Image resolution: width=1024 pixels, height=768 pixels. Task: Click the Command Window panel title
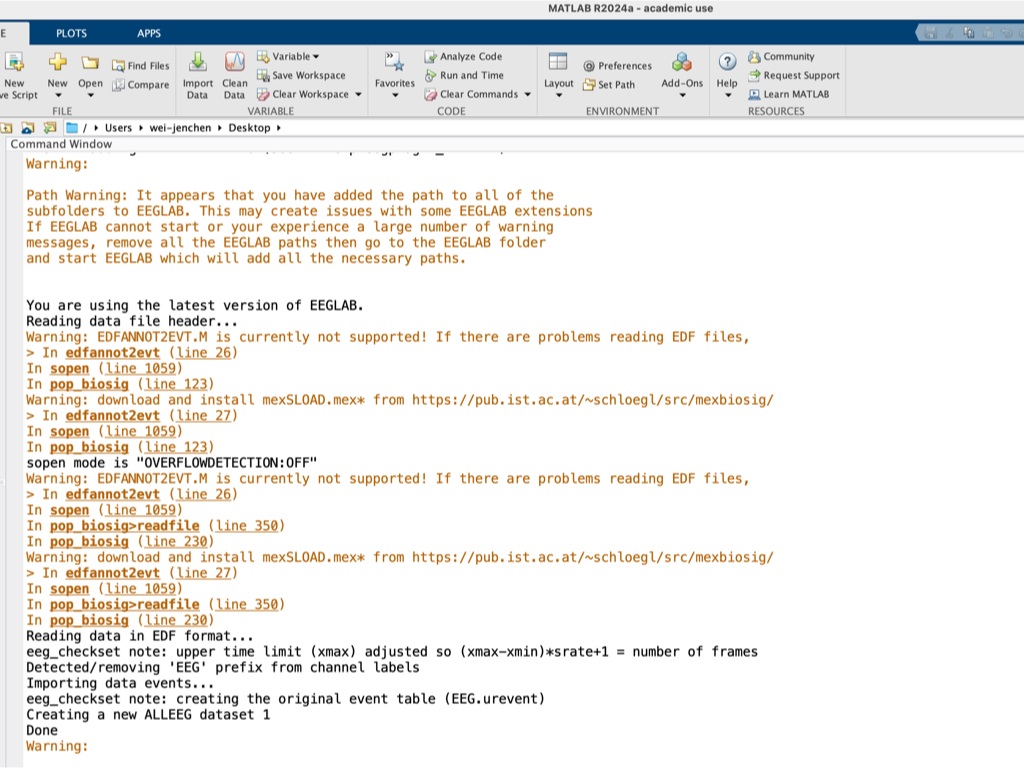point(61,144)
